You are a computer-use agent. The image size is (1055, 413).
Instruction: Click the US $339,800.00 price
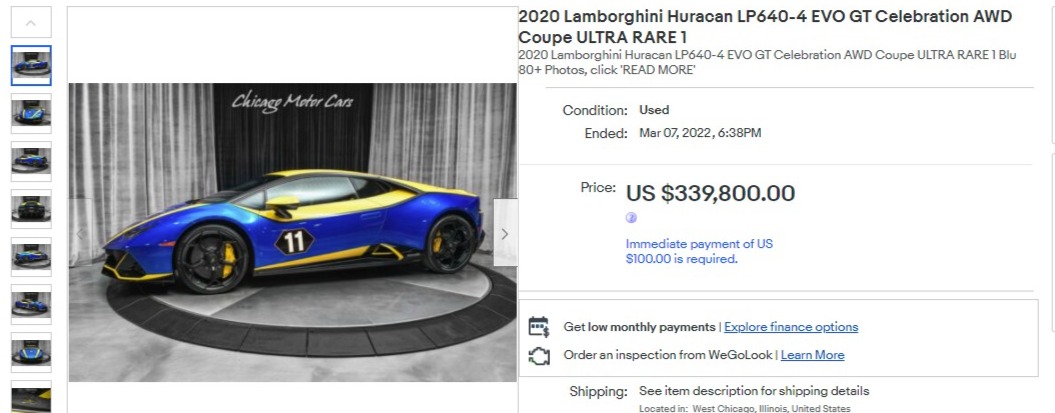tap(711, 194)
